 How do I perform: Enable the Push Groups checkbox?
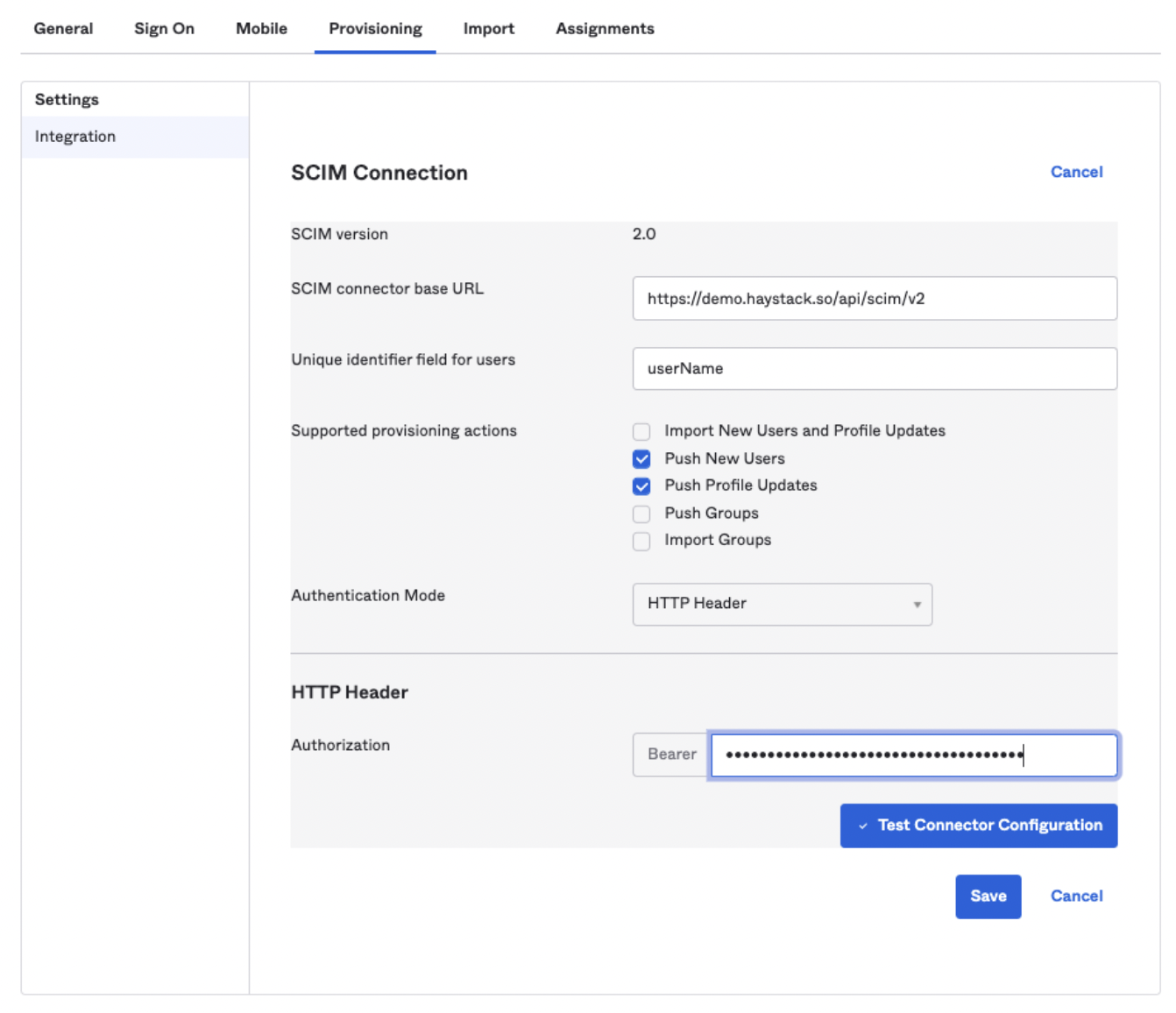point(641,514)
